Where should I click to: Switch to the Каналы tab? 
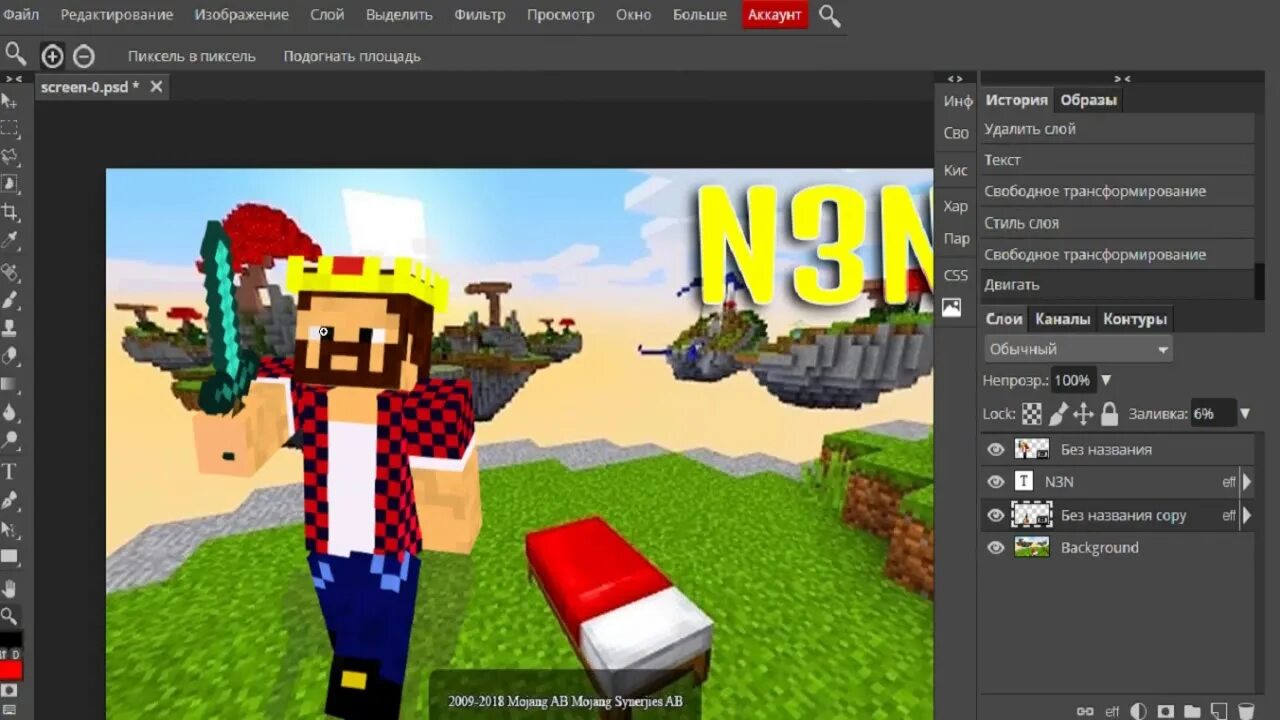coord(1062,319)
